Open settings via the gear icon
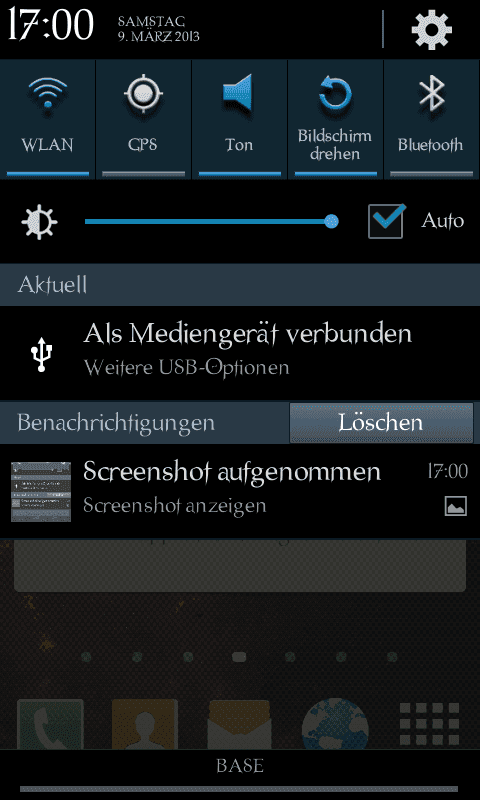The height and width of the screenshot is (800, 480). (432, 30)
